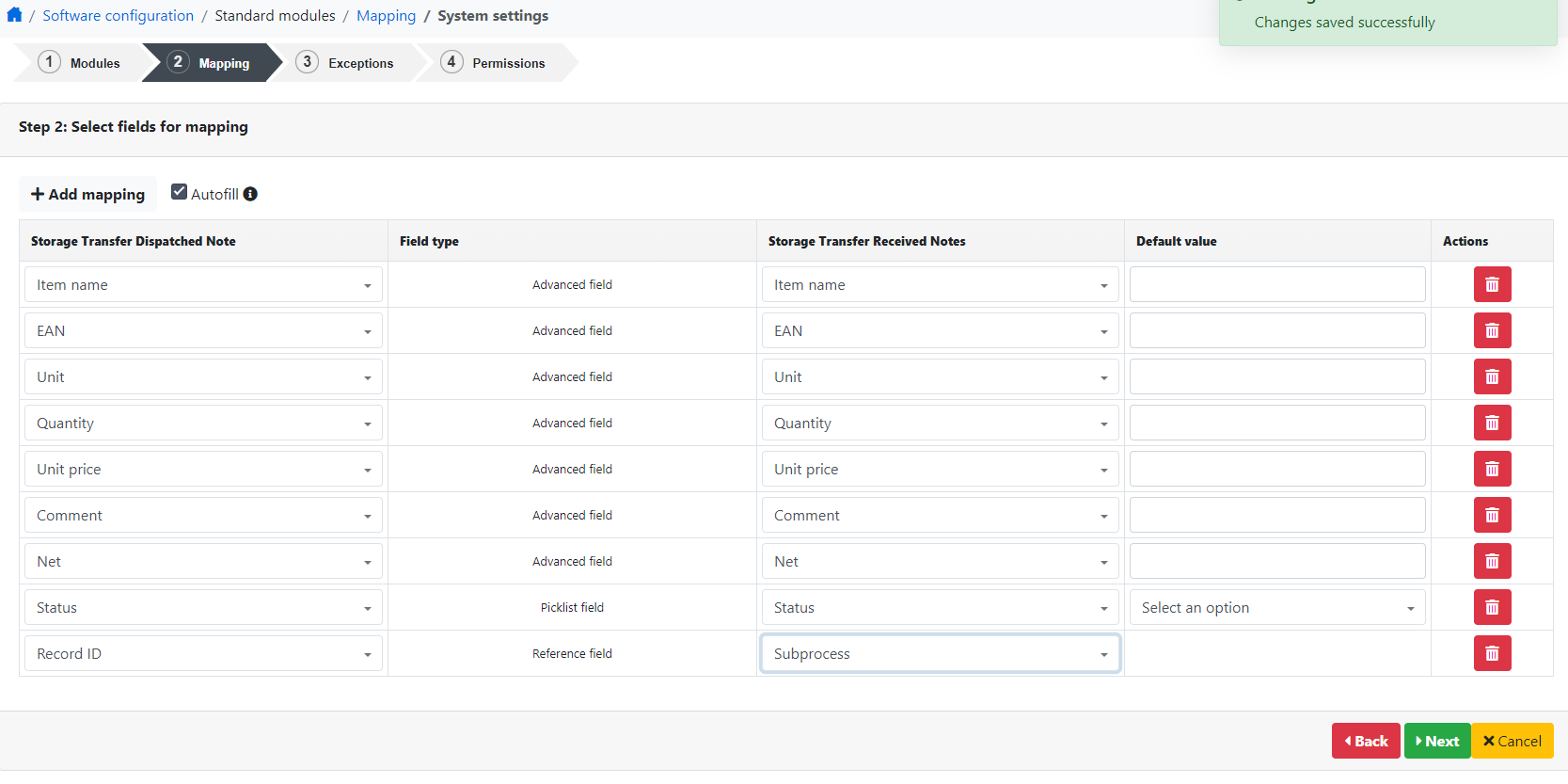1568x784 pixels.
Task: Toggle the Autofill checkbox
Action: [x=179, y=192]
